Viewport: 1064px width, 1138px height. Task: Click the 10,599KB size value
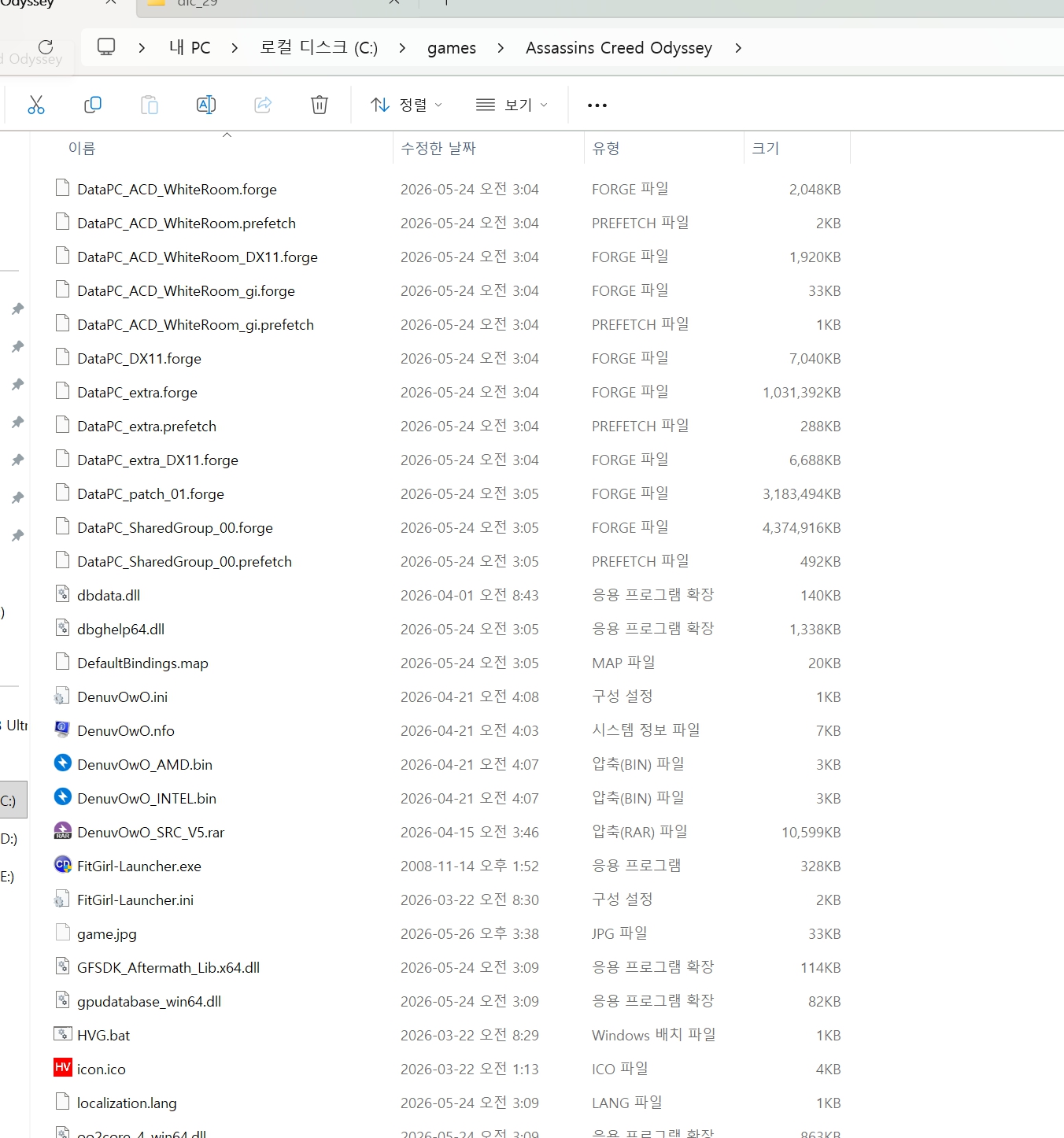(811, 832)
